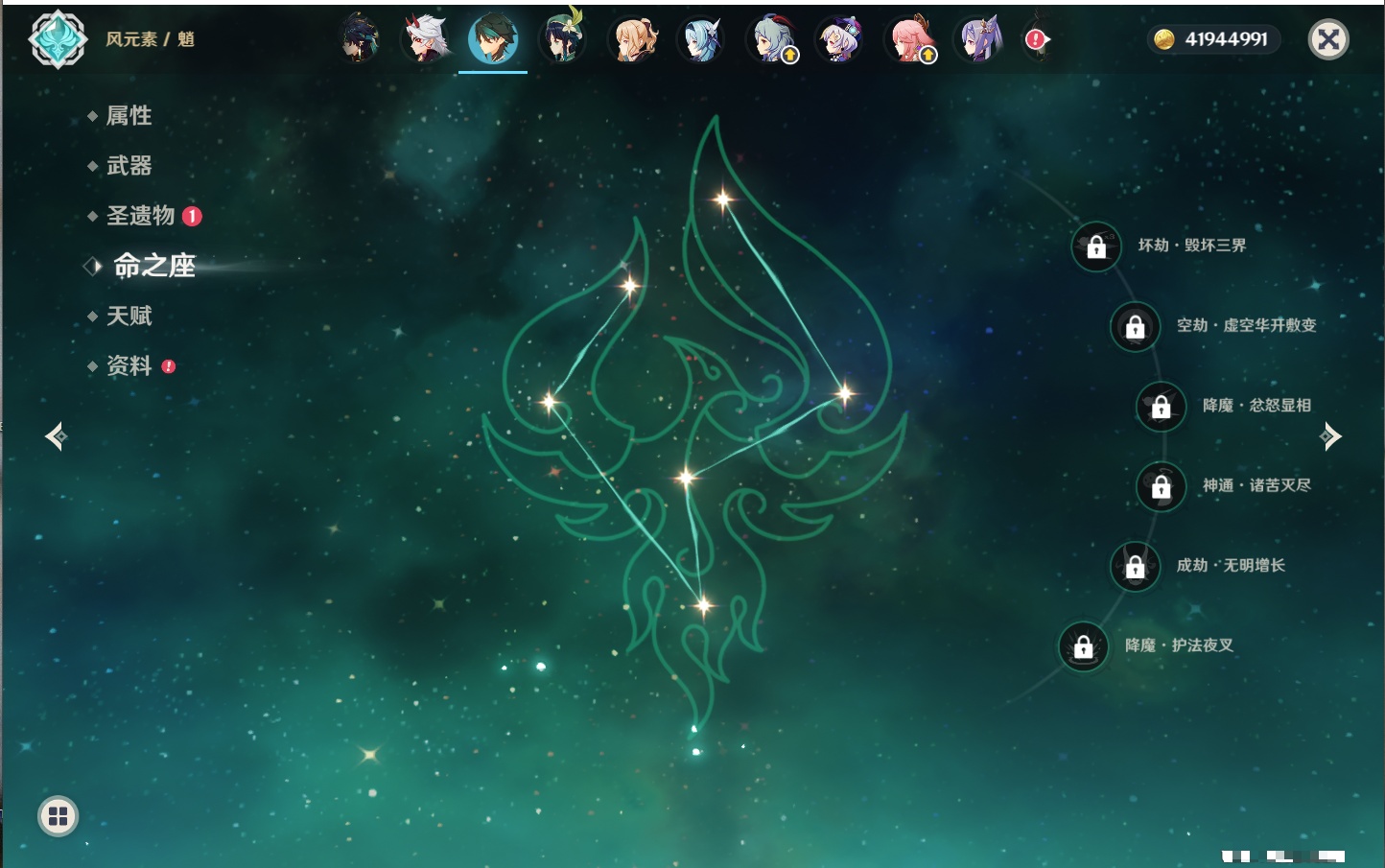1385x868 pixels.
Task: Select the dark teal-haired character avatar
Action: coord(359,39)
